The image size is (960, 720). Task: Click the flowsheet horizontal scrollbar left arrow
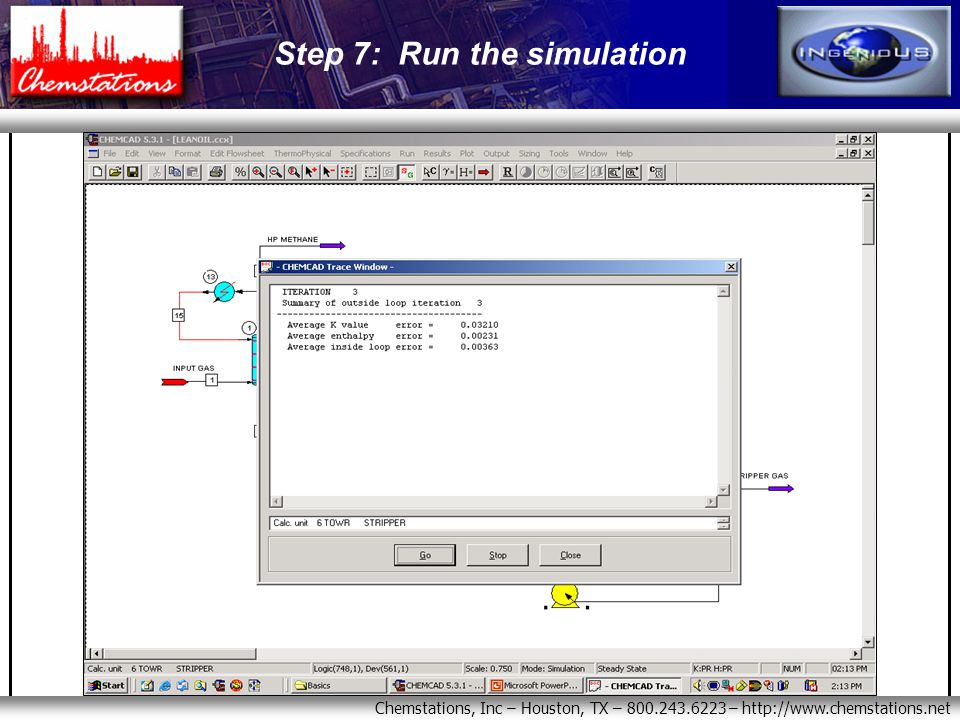pos(96,653)
